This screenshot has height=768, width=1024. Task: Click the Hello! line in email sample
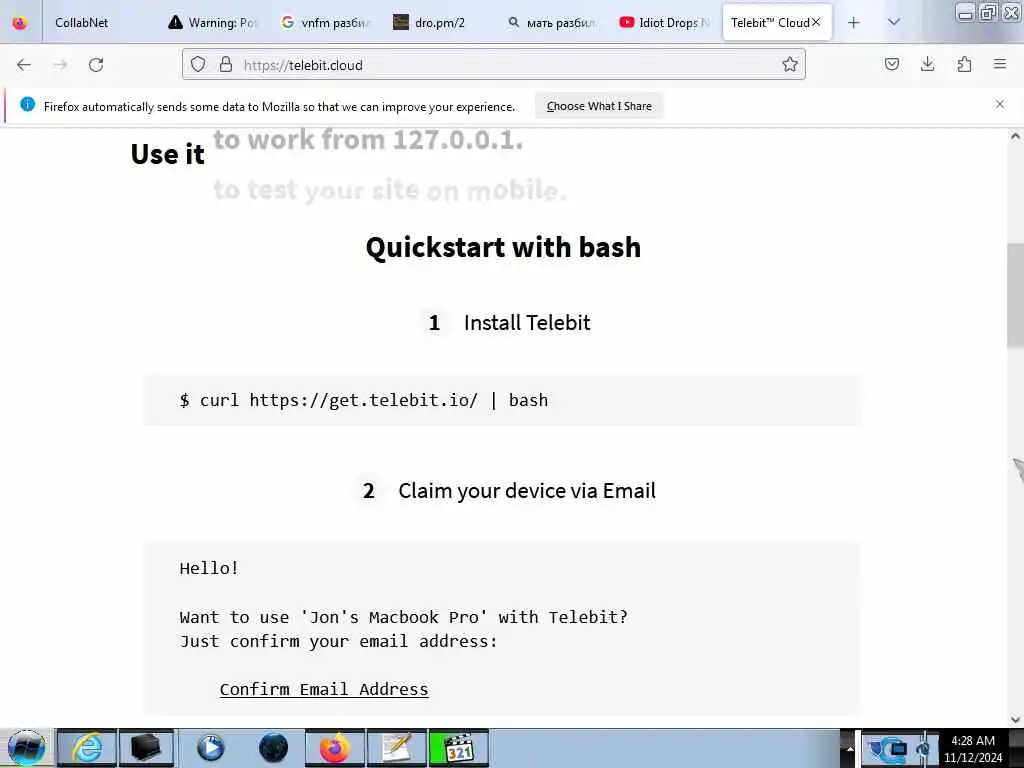coord(209,568)
